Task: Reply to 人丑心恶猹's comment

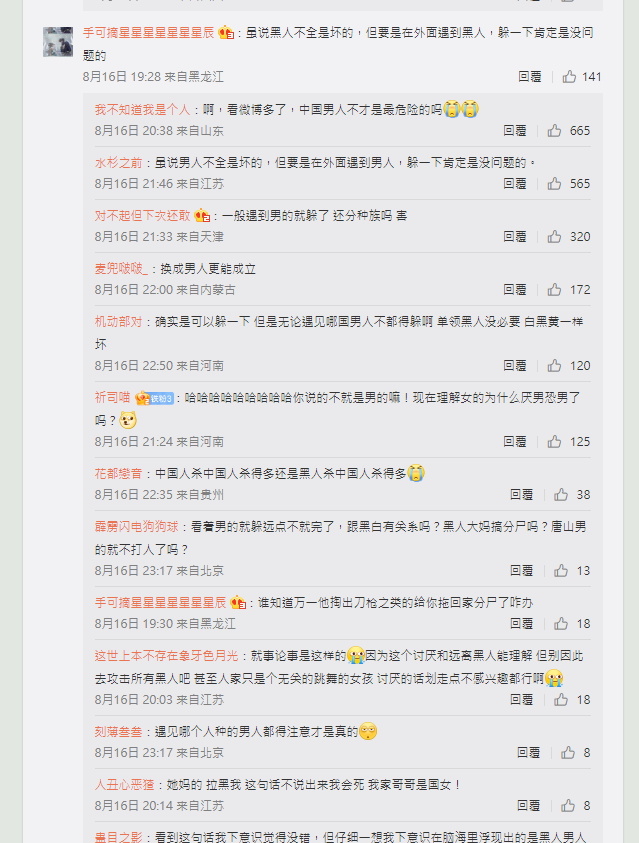Action: pos(528,805)
